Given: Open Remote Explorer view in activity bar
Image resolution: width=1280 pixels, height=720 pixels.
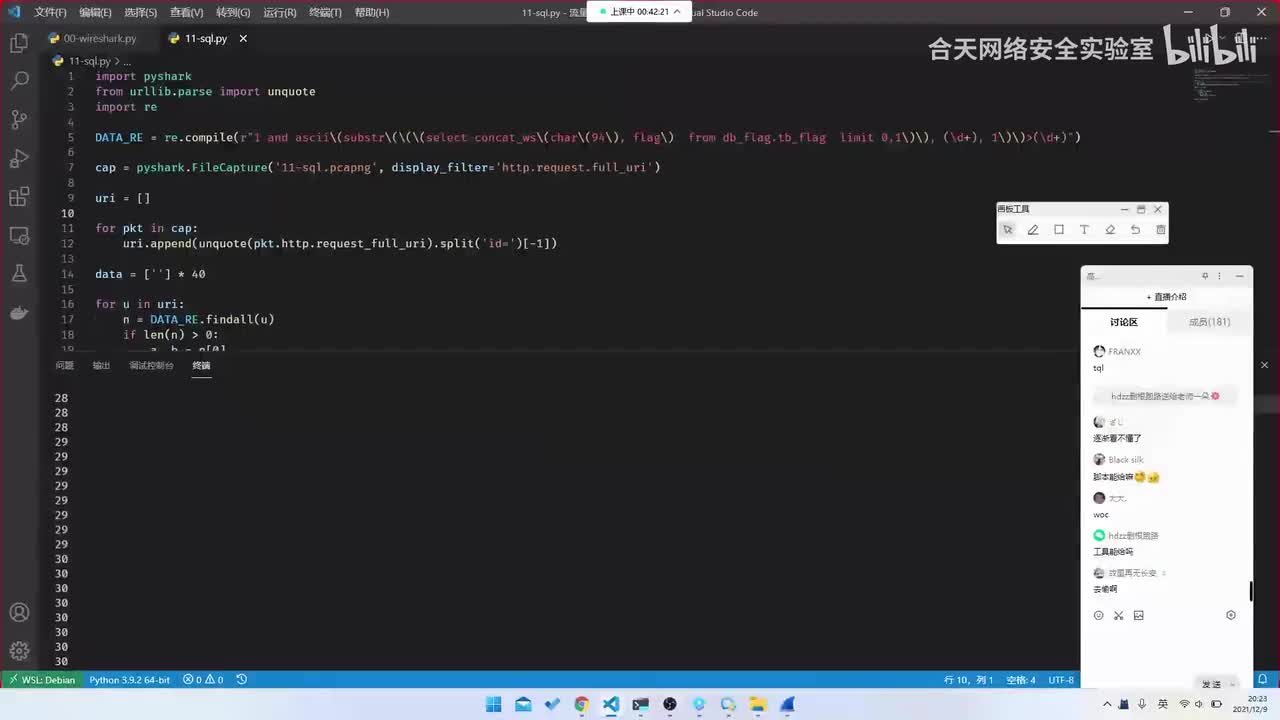Looking at the screenshot, I should click(x=19, y=235).
